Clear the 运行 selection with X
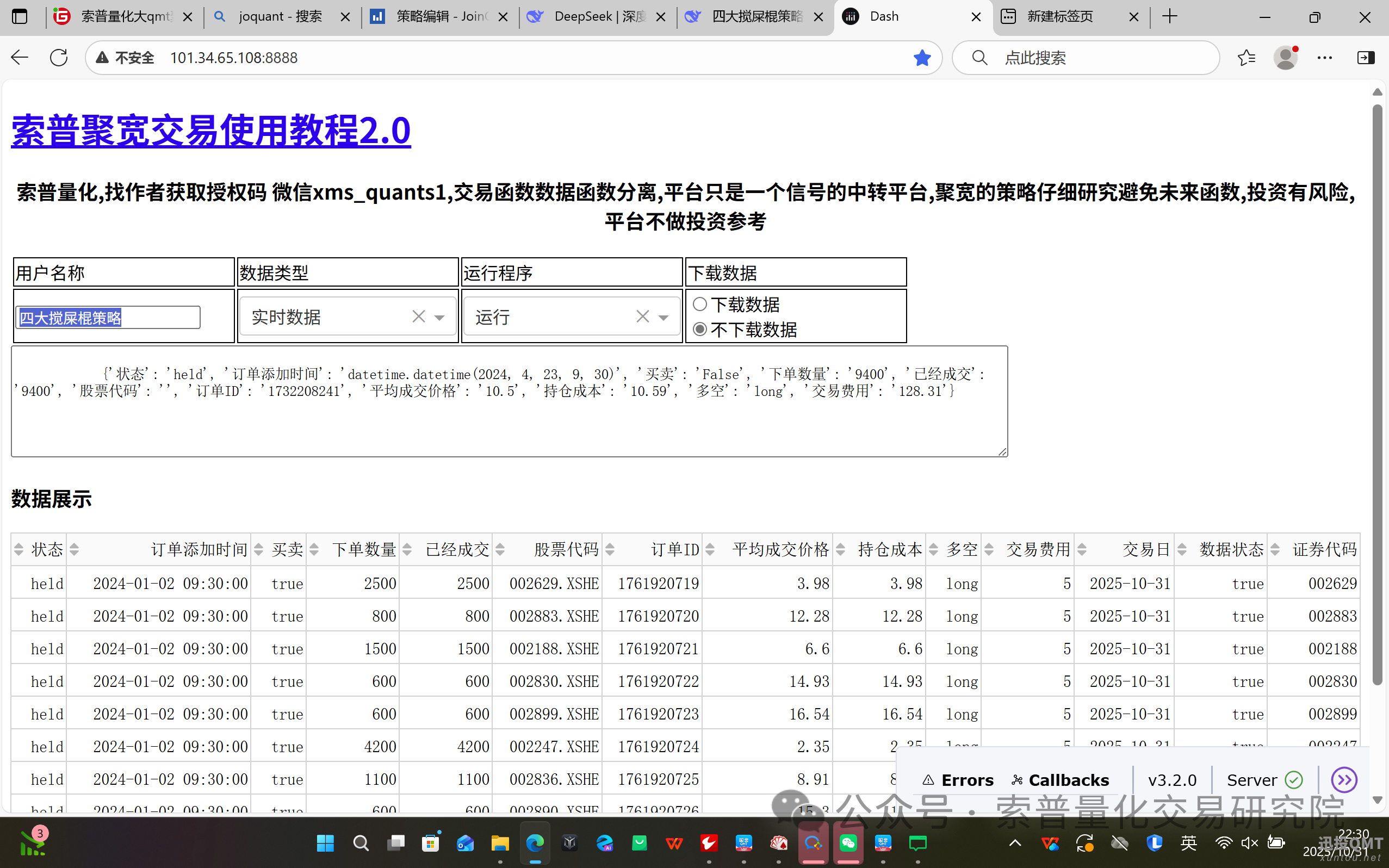The height and width of the screenshot is (868, 1389). 642,317
